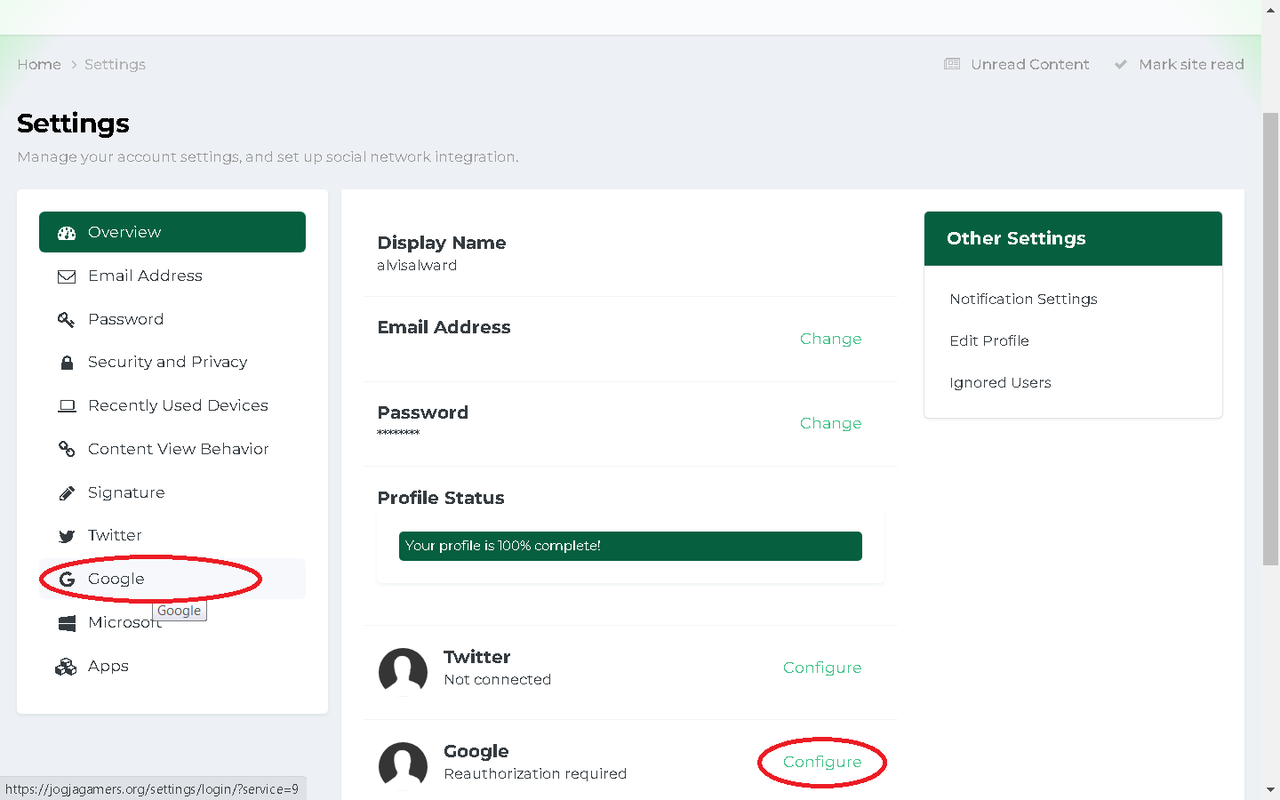Select the Password tab in sidebar

(172, 319)
